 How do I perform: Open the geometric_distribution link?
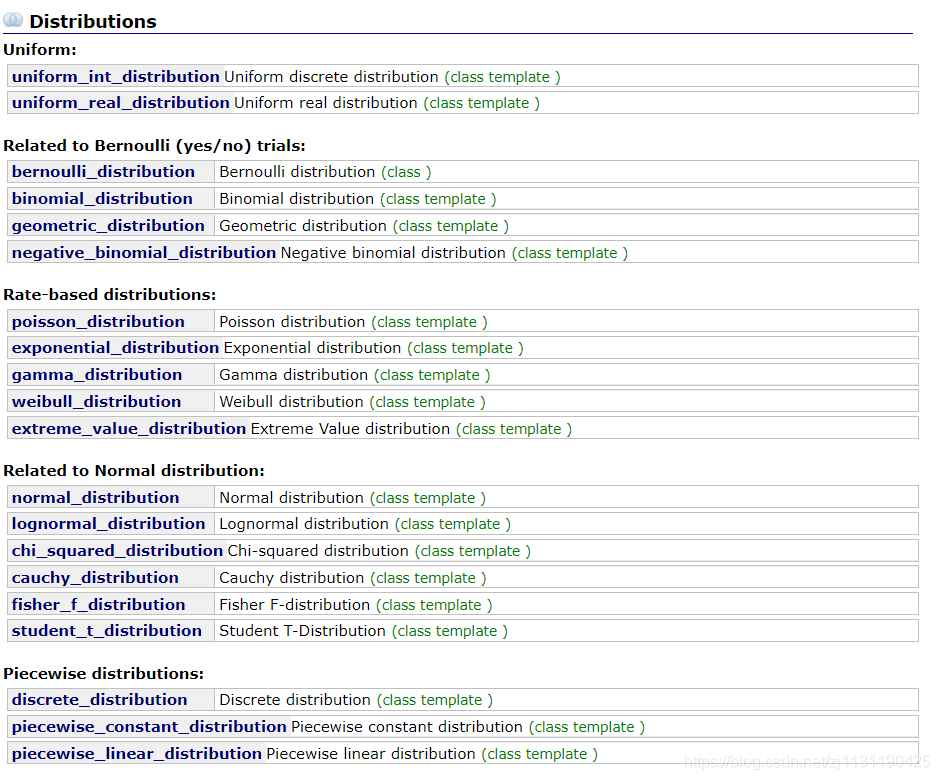point(108,226)
